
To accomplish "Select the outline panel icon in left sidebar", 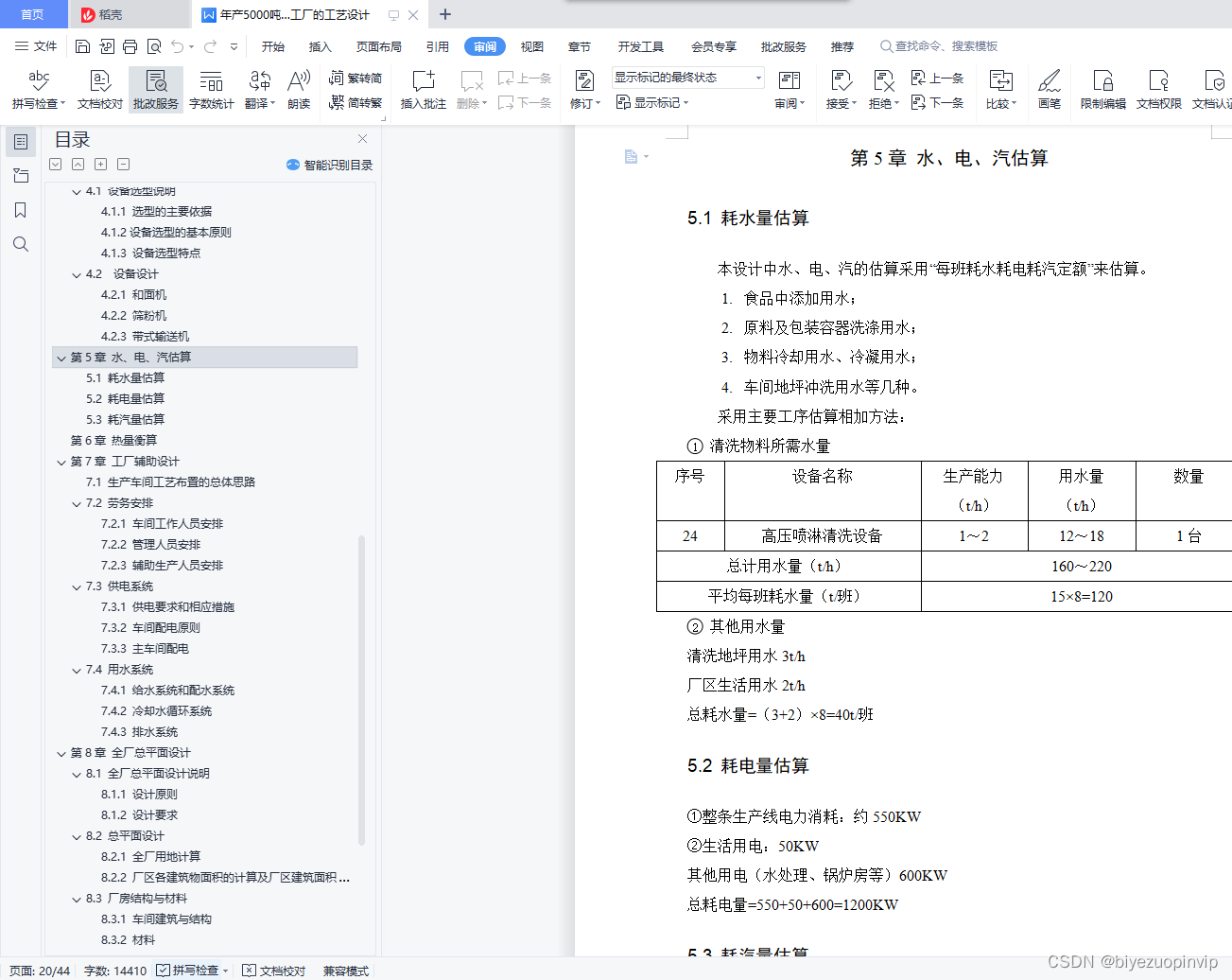I will [x=21, y=142].
